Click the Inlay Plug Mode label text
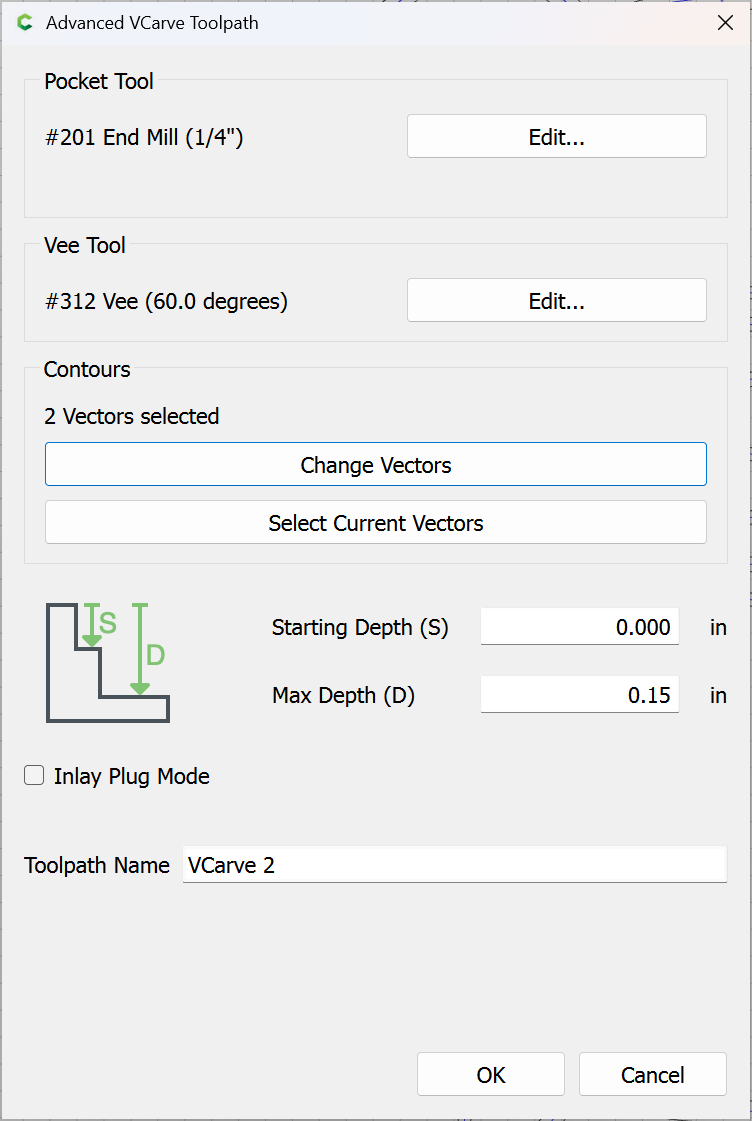 (132, 777)
